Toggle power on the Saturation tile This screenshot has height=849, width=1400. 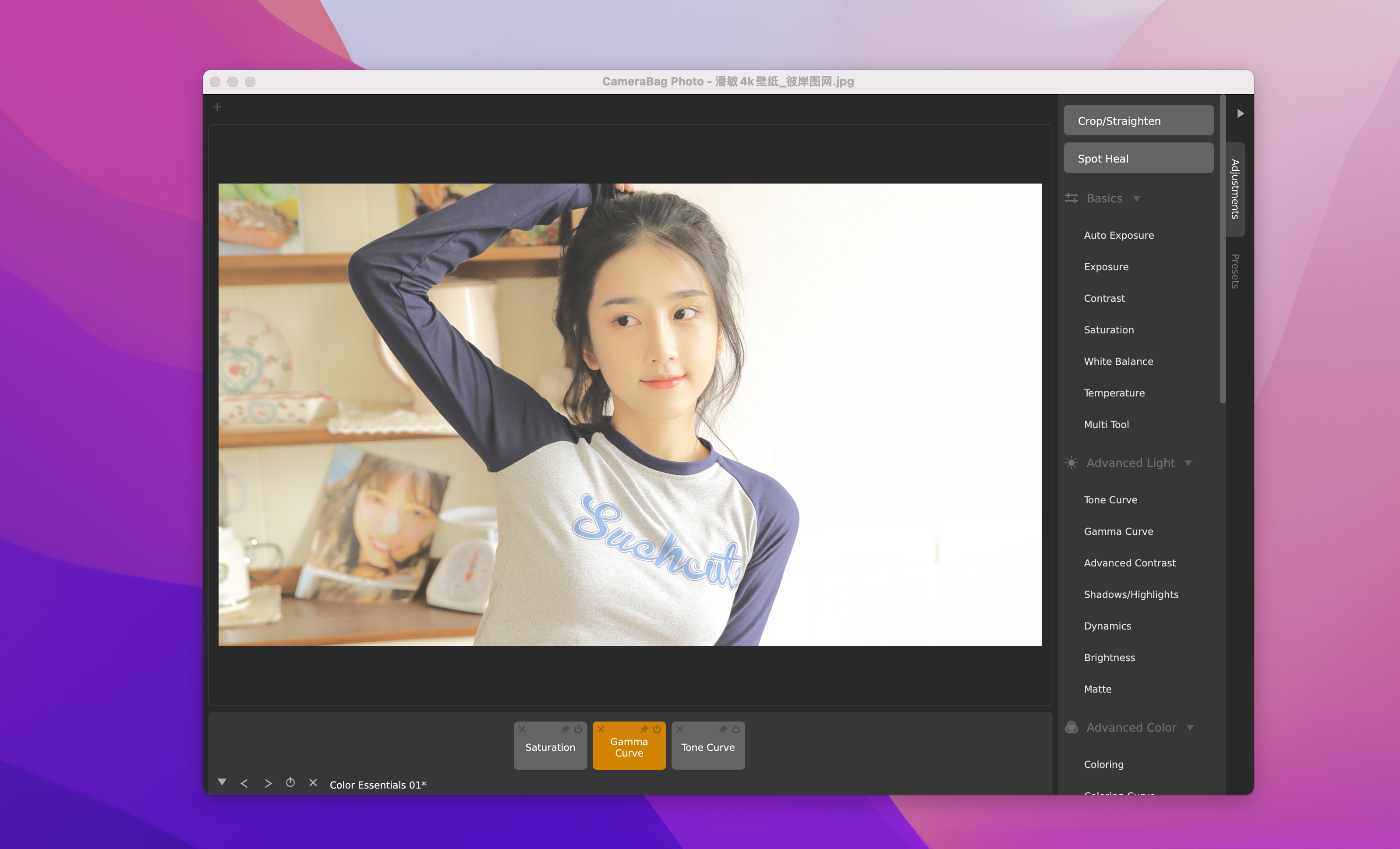coord(578,729)
